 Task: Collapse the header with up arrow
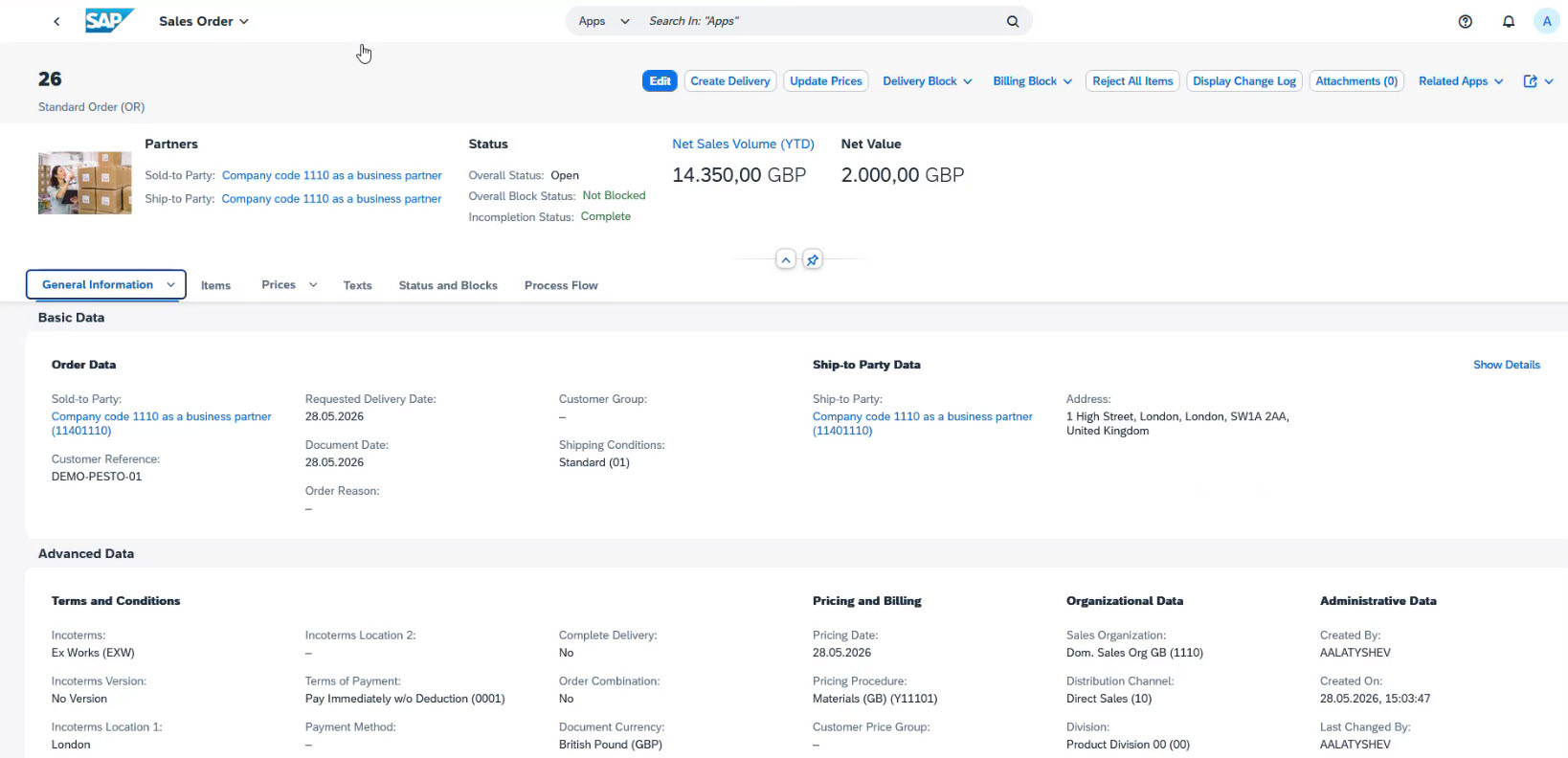[x=786, y=259]
